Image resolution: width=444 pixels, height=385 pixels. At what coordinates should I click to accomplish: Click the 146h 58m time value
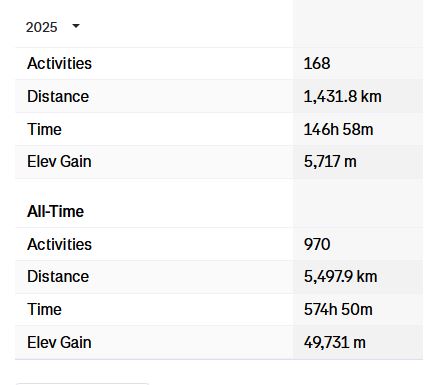coord(338,129)
